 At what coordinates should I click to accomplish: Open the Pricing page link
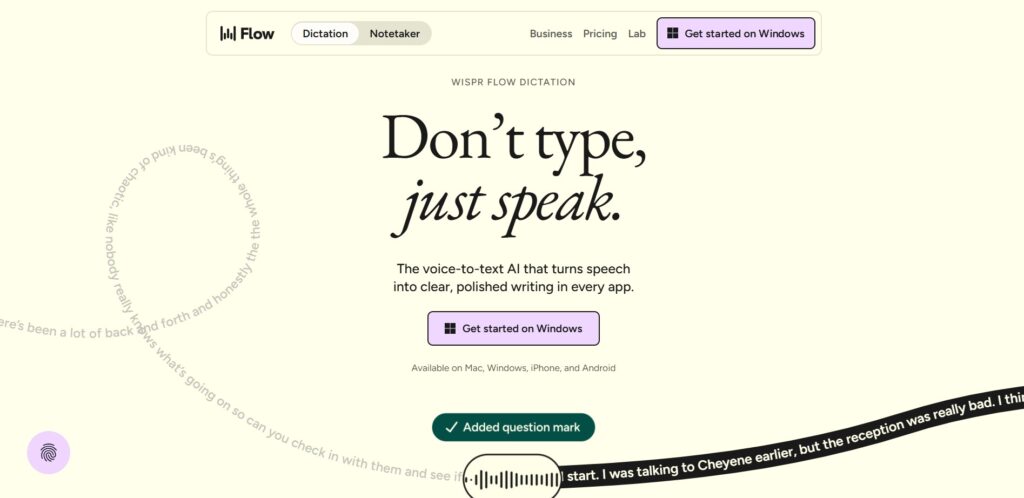click(600, 34)
